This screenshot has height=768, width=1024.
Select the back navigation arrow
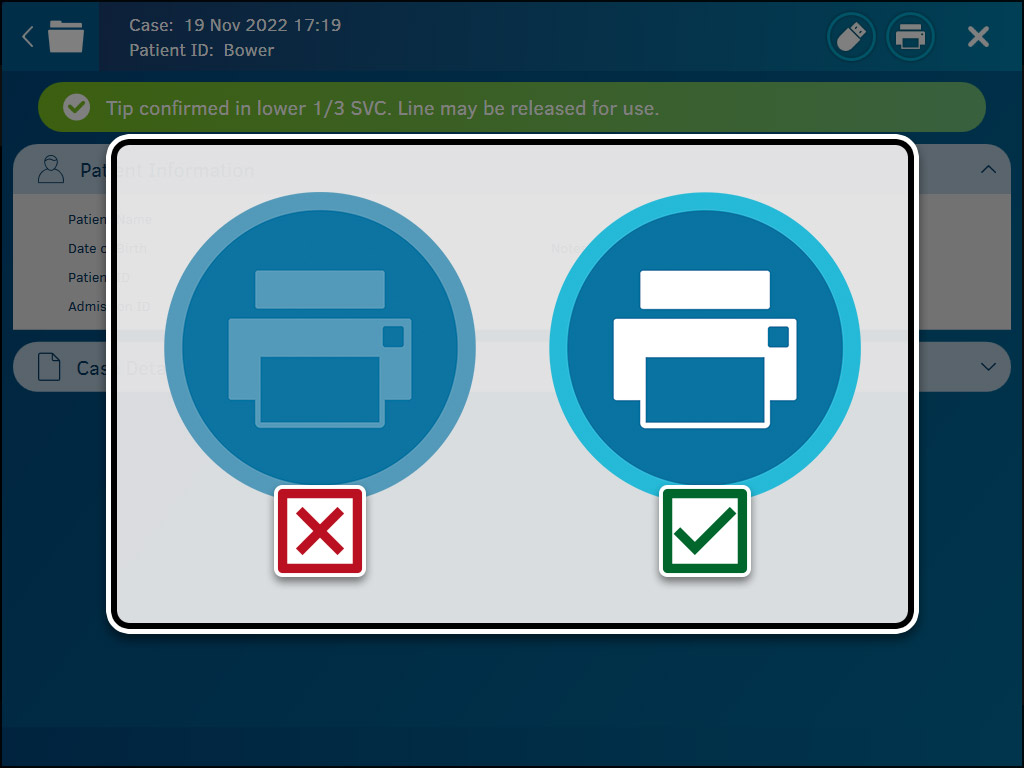click(x=27, y=36)
